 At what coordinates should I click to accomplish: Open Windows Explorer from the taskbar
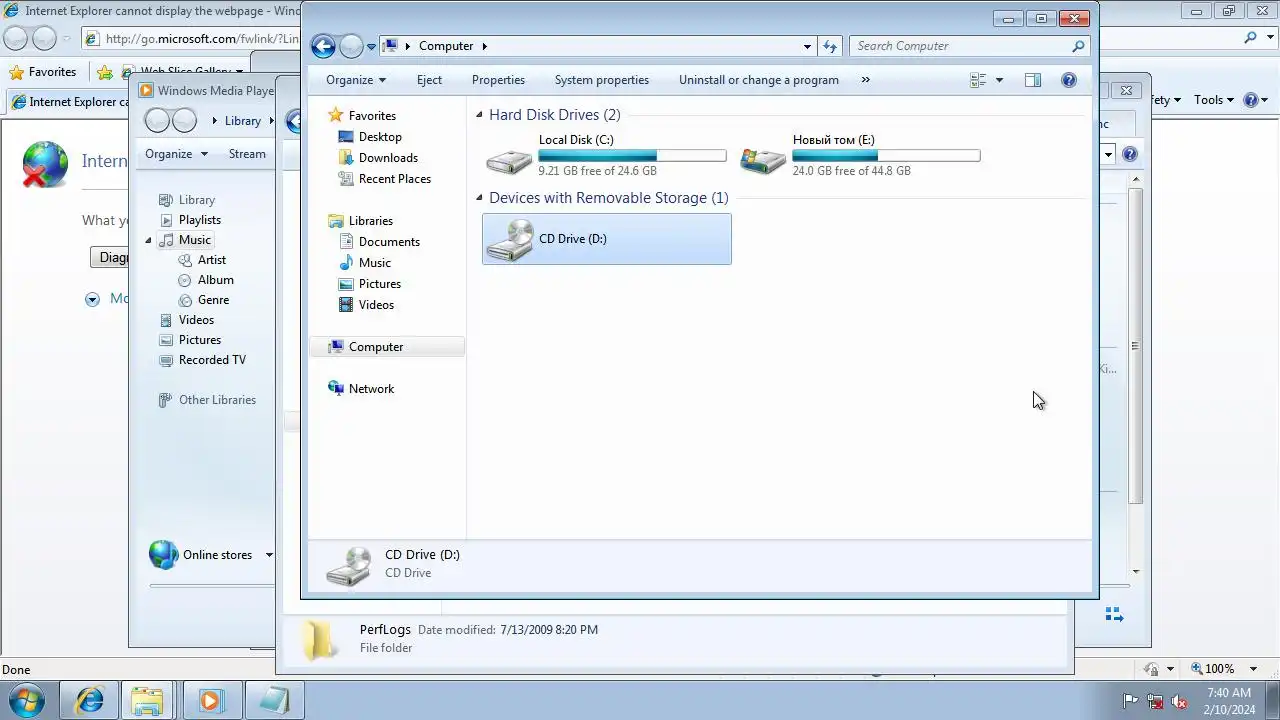click(148, 701)
